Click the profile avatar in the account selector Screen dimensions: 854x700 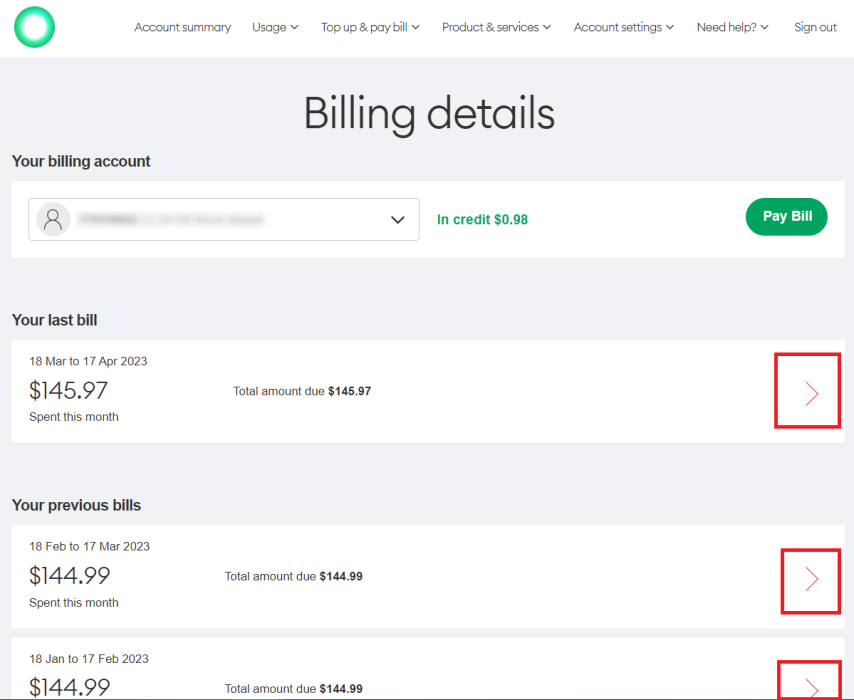click(53, 219)
